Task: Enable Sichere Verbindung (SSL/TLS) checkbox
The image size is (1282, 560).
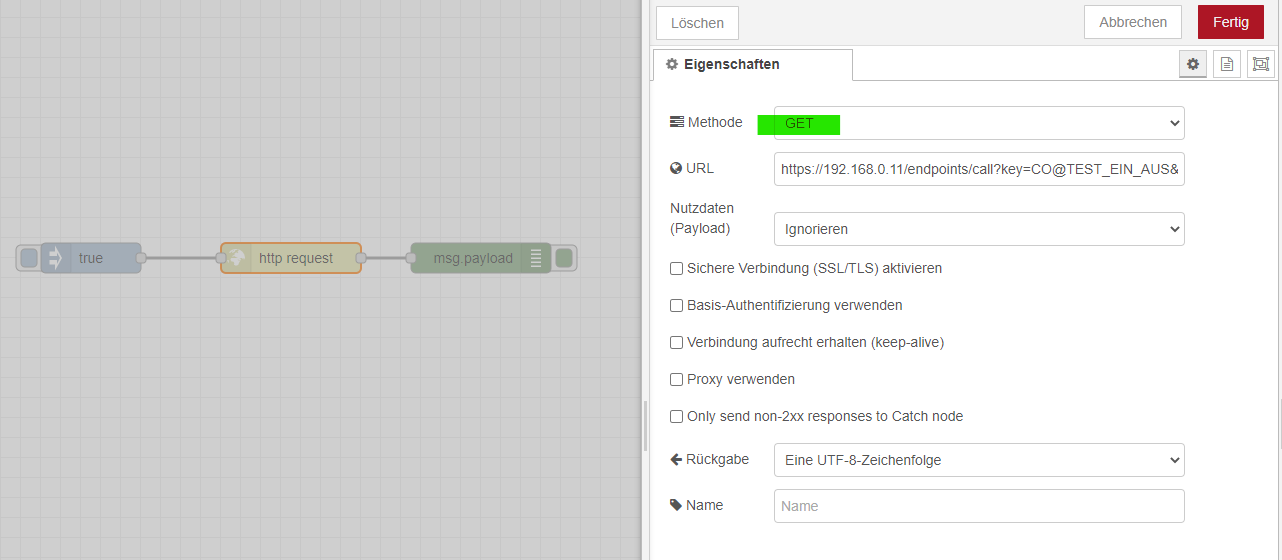Action: [x=677, y=268]
